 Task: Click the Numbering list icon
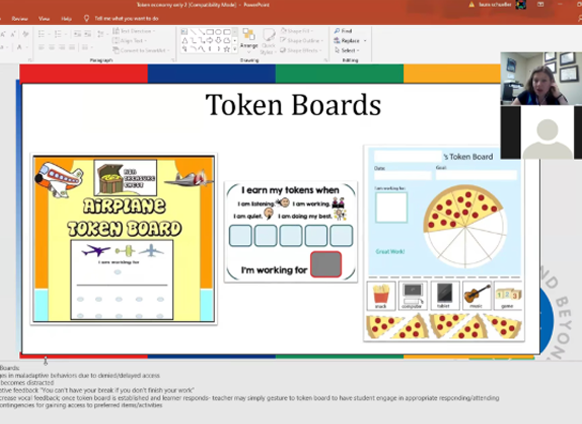point(58,34)
